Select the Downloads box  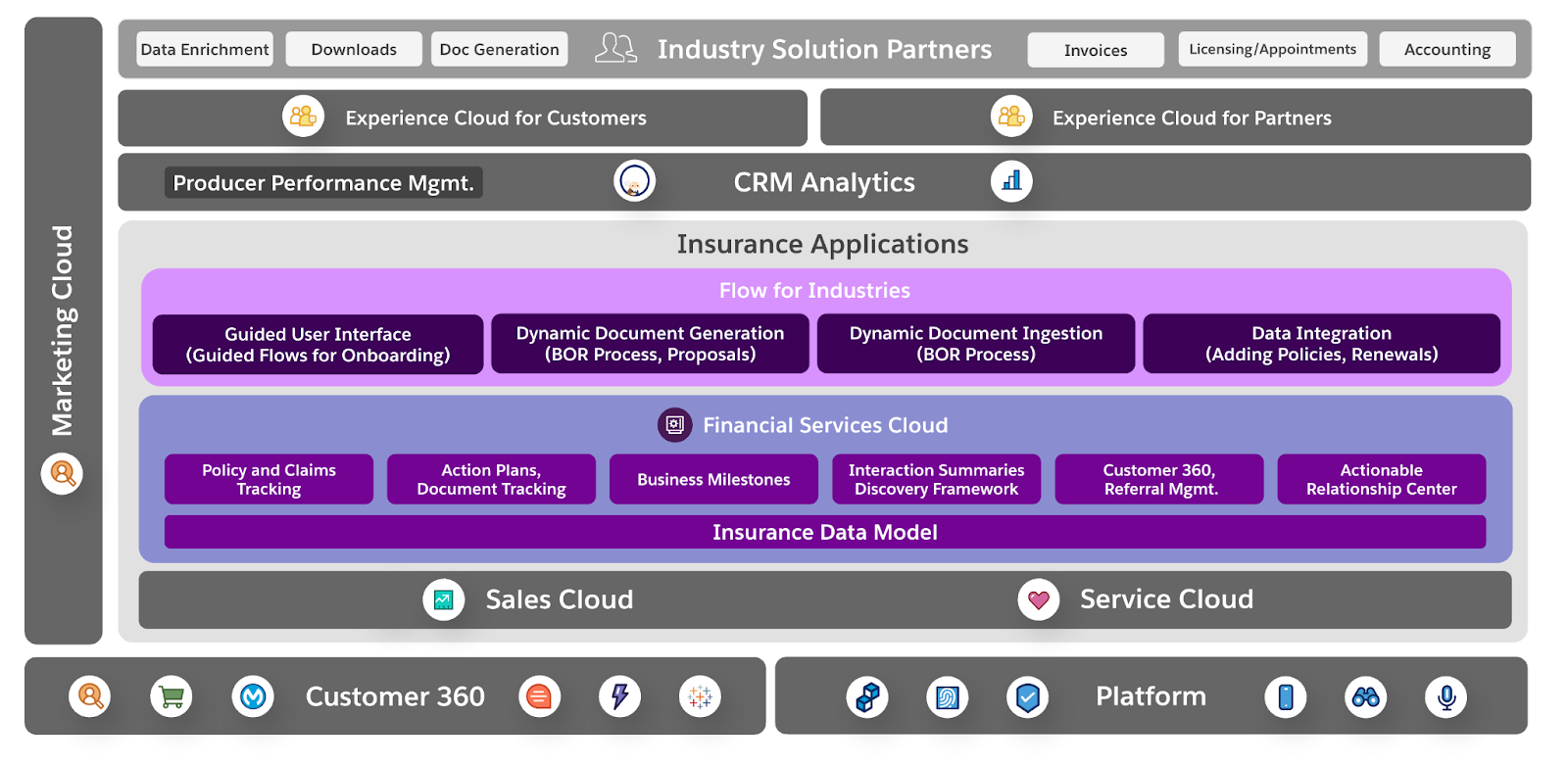(354, 49)
